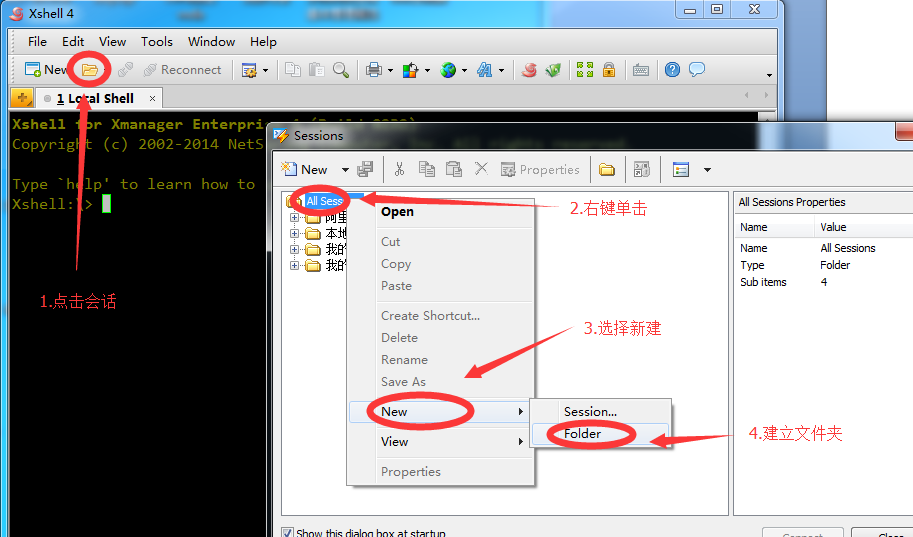Choose Open in the context menu
Screen dimensions: 913x537
click(440, 211)
